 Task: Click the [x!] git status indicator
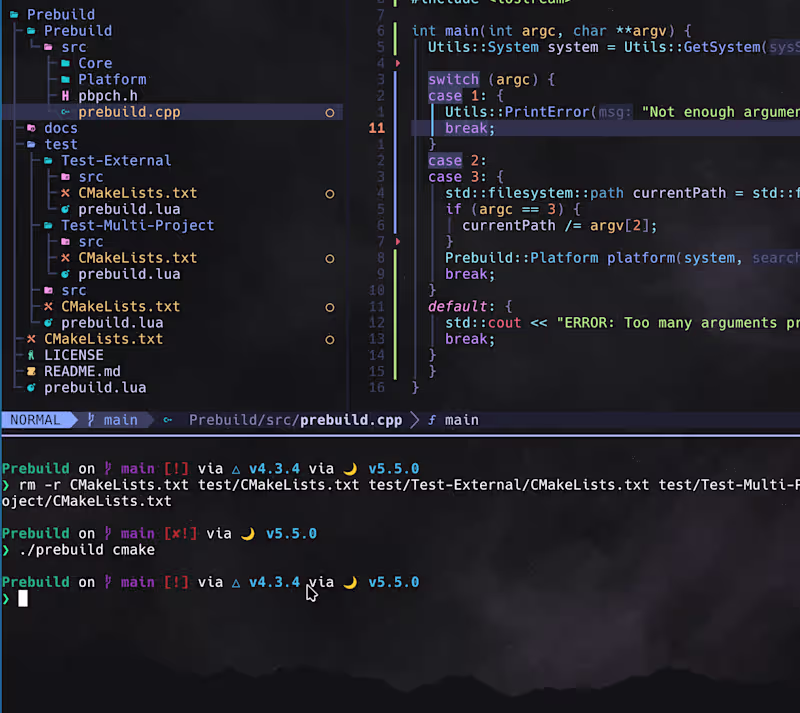[181, 534]
